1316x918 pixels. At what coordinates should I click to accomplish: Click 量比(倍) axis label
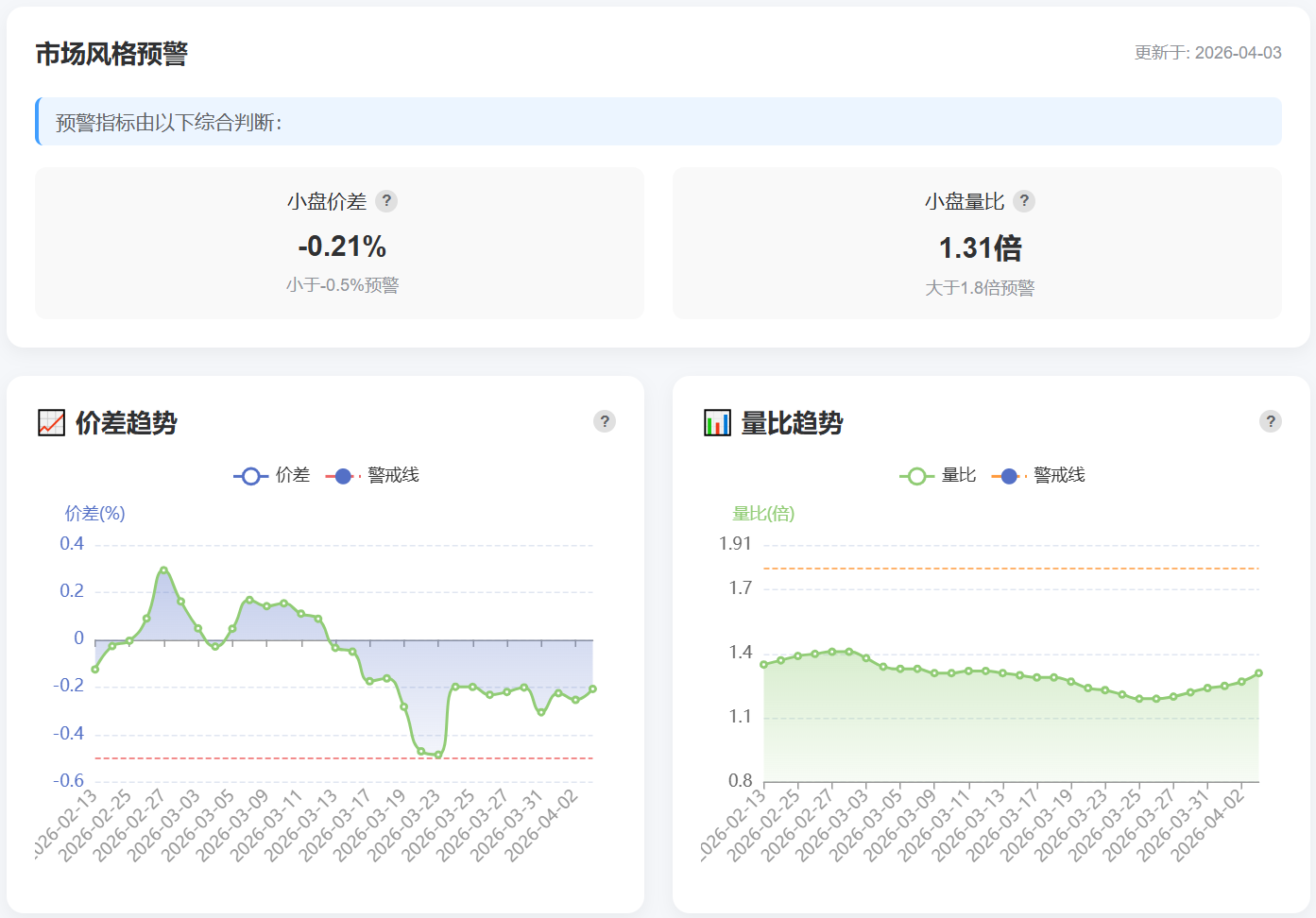coord(763,514)
